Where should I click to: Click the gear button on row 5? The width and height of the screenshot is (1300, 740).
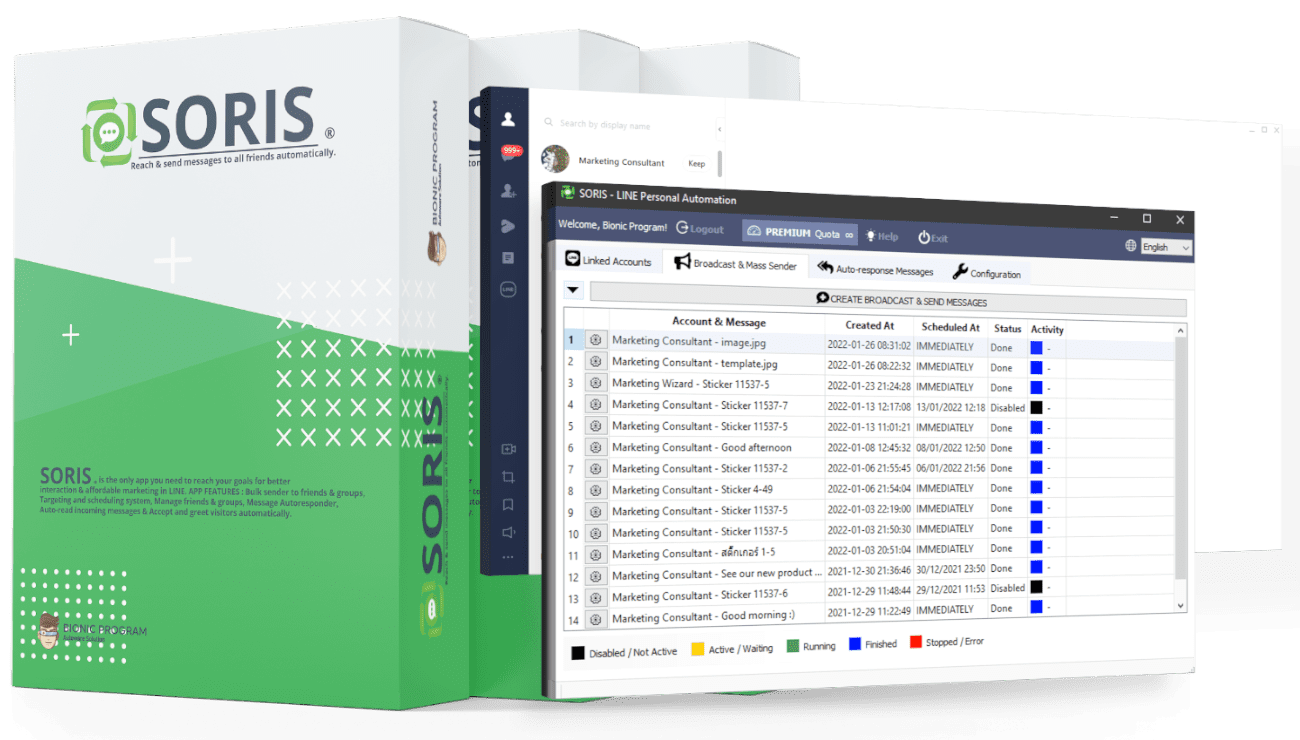coord(596,426)
